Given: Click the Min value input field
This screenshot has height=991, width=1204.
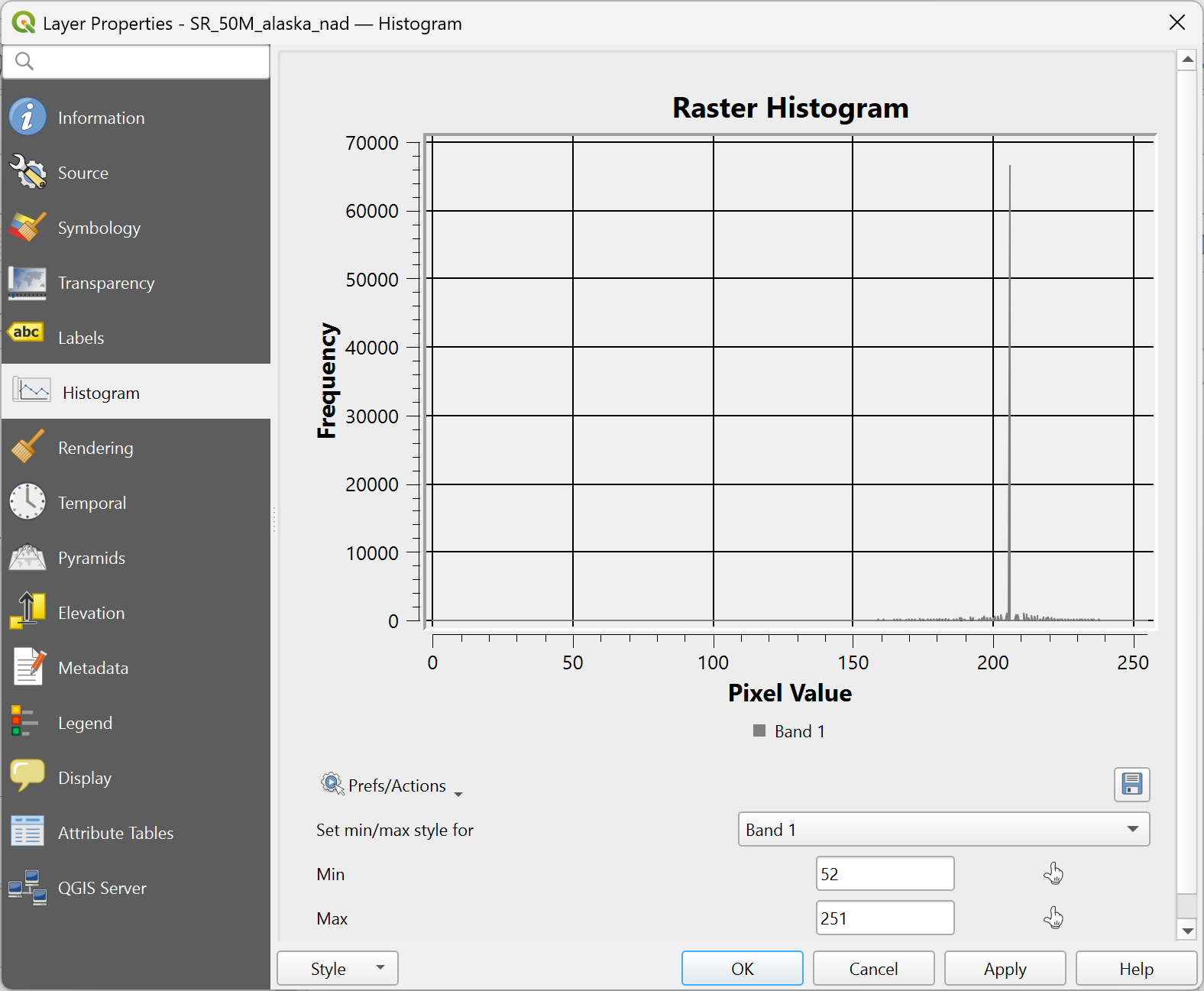Looking at the screenshot, I should 885,874.
